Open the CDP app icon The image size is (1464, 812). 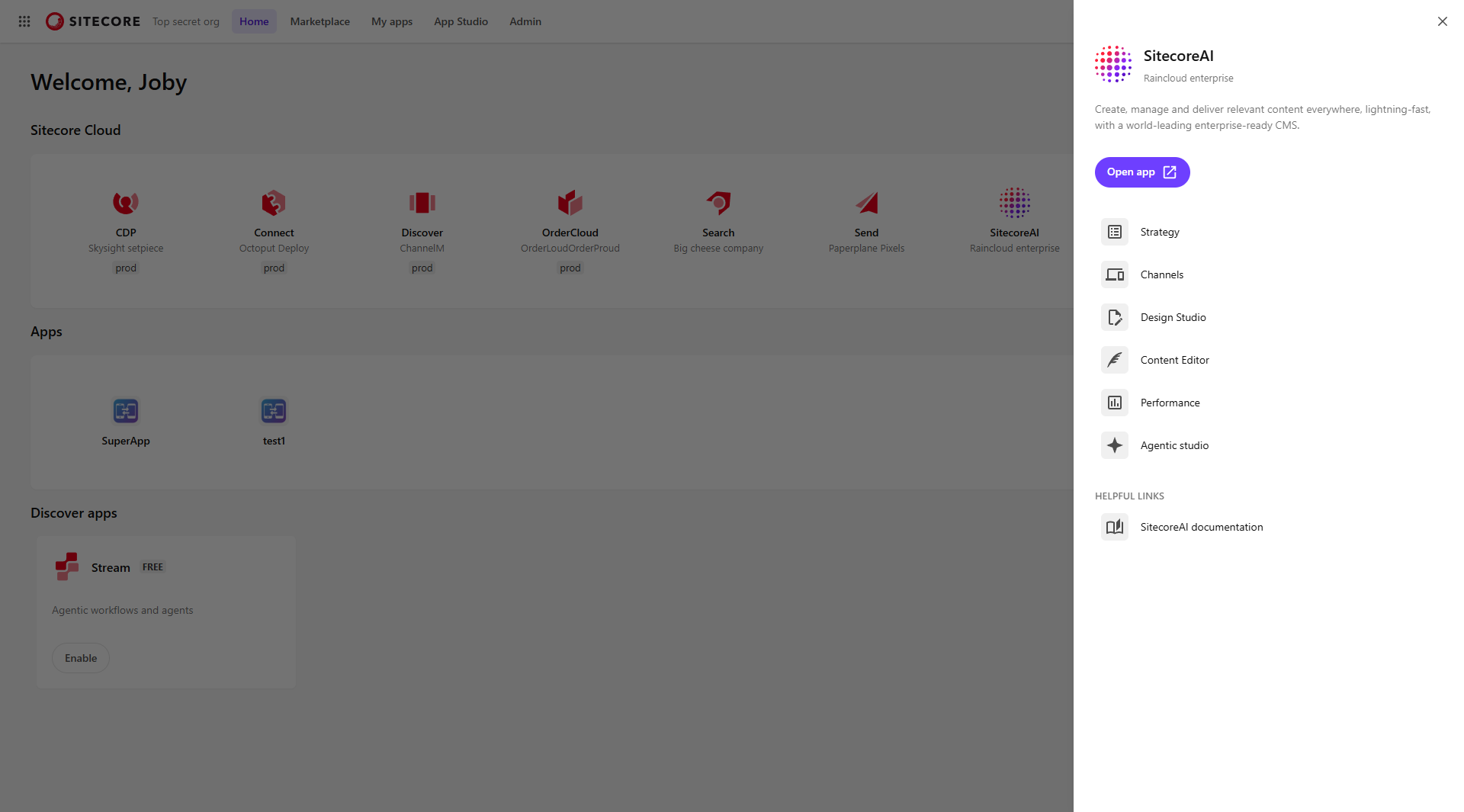coord(126,203)
